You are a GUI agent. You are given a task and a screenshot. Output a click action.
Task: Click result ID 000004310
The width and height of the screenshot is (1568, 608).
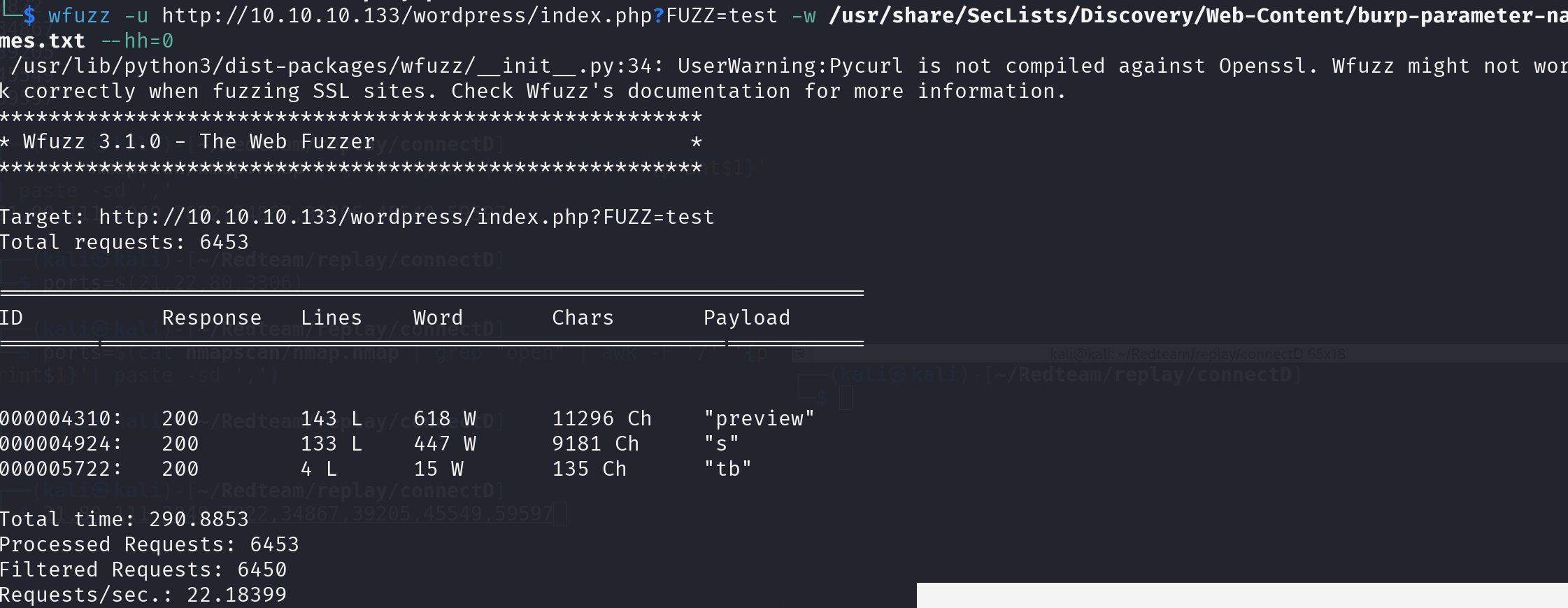pos(61,418)
